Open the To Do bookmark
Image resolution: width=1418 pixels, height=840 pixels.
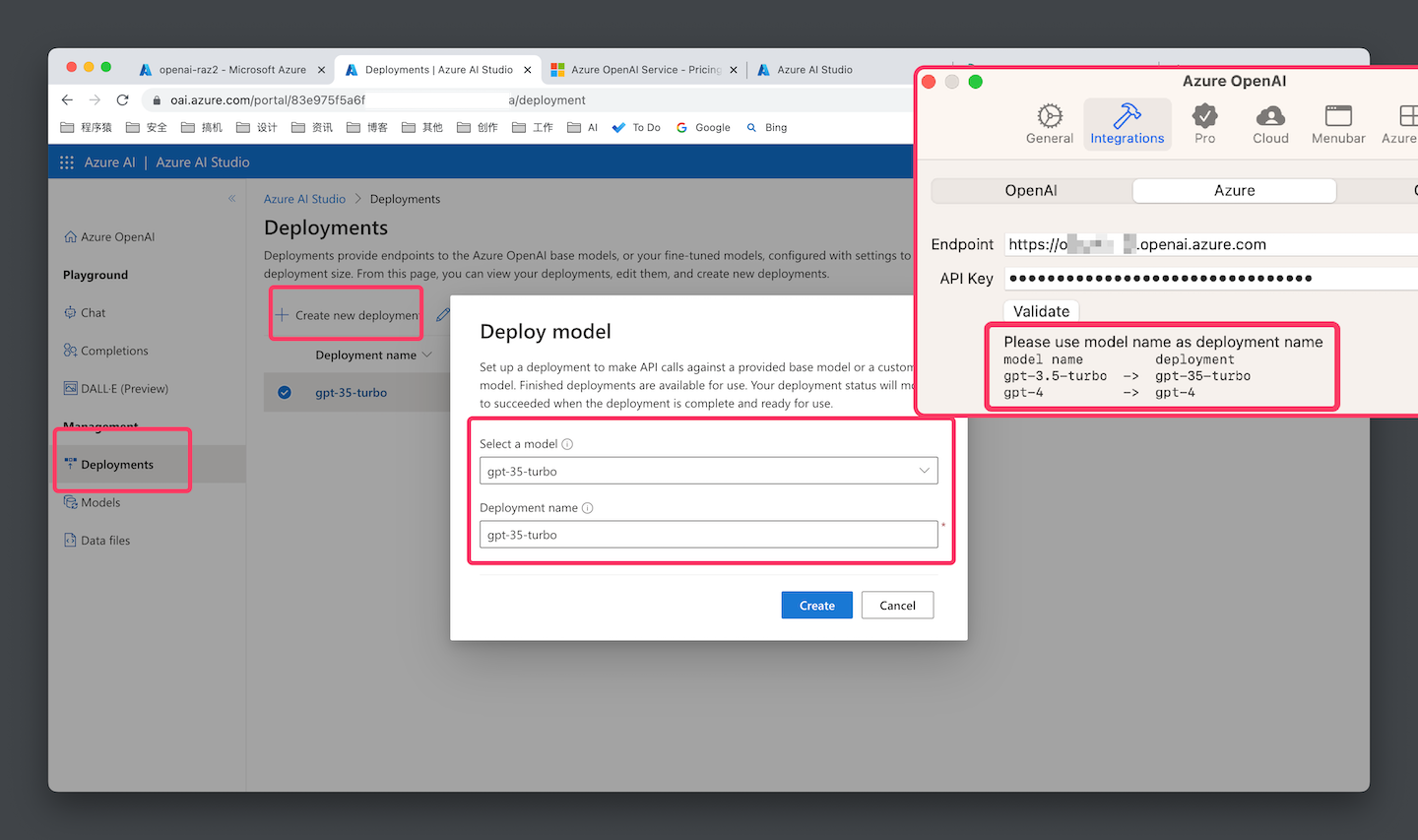click(x=636, y=127)
